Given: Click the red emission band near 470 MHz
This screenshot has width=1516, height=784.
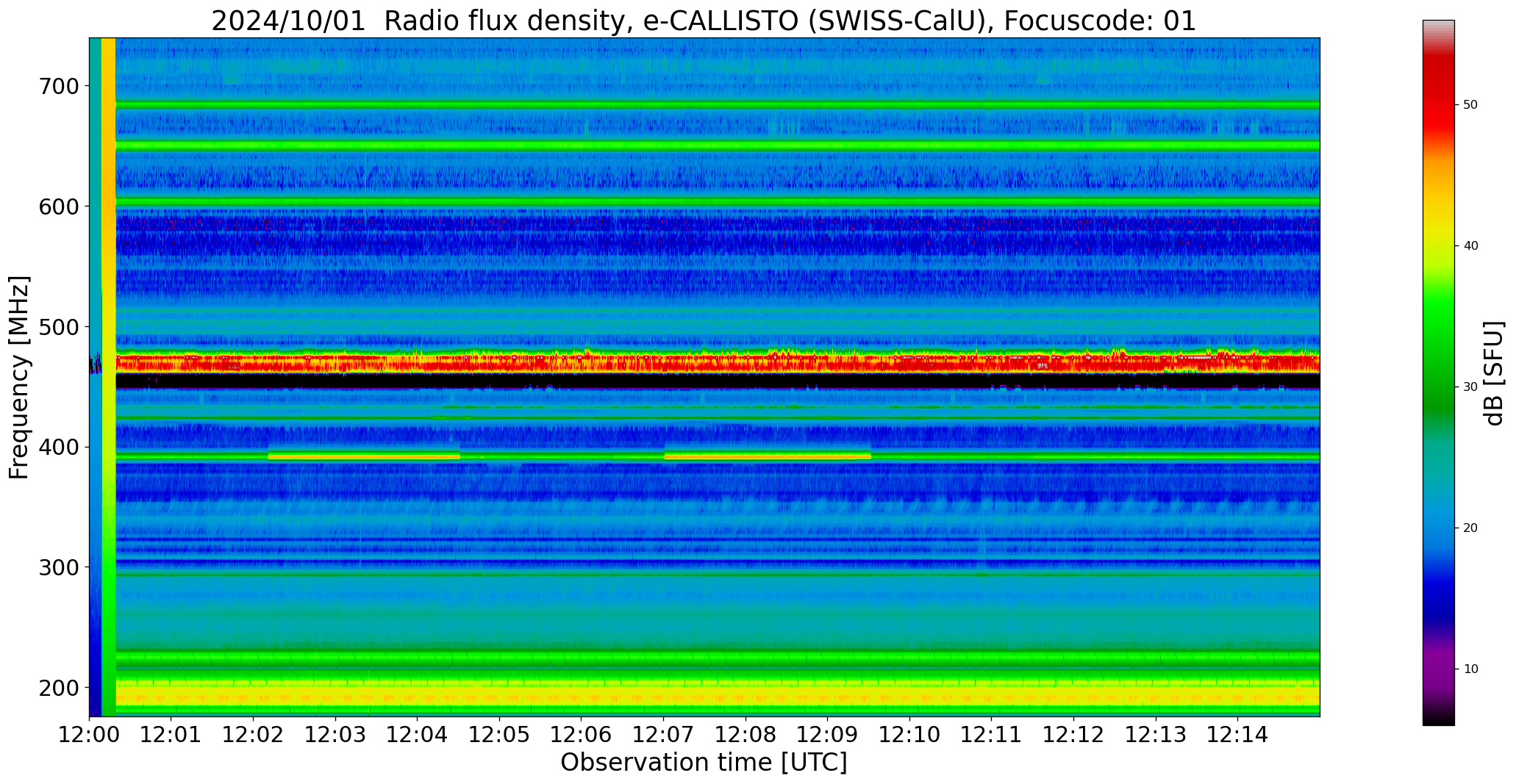Looking at the screenshot, I should pos(718,362).
